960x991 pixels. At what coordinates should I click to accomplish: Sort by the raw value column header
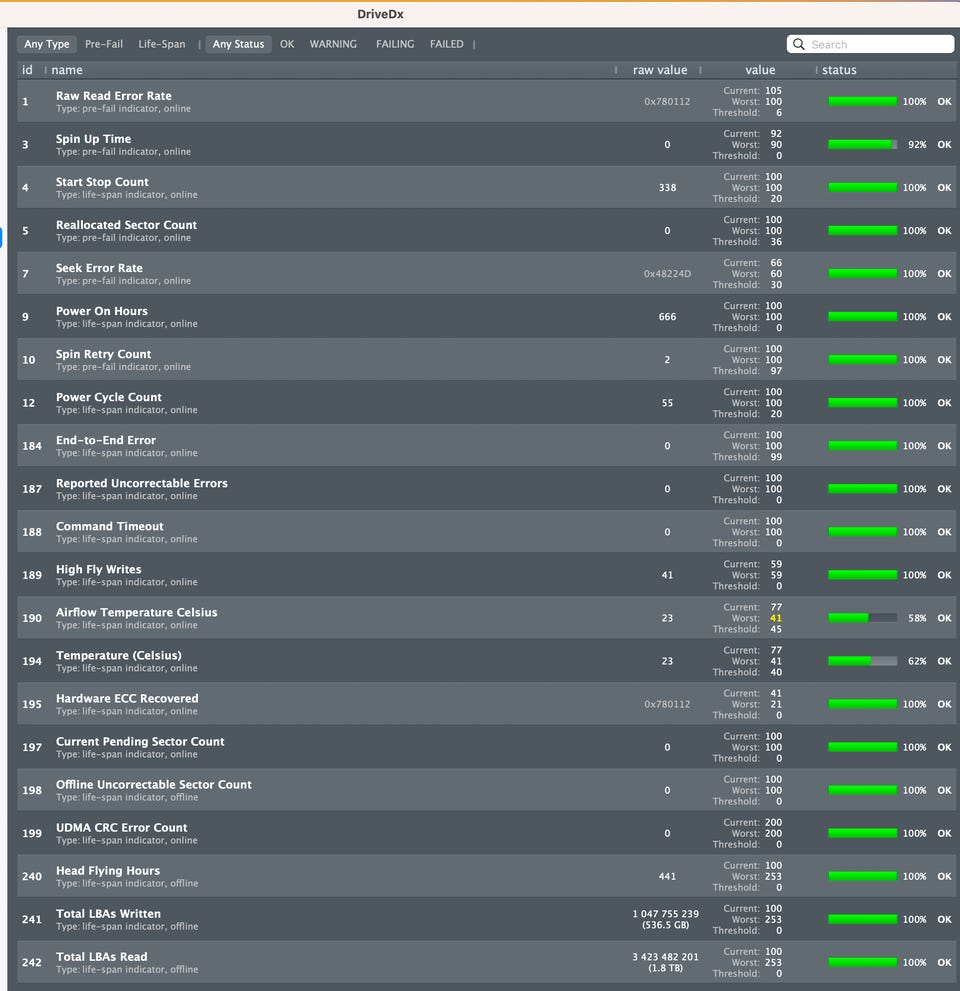pos(660,70)
